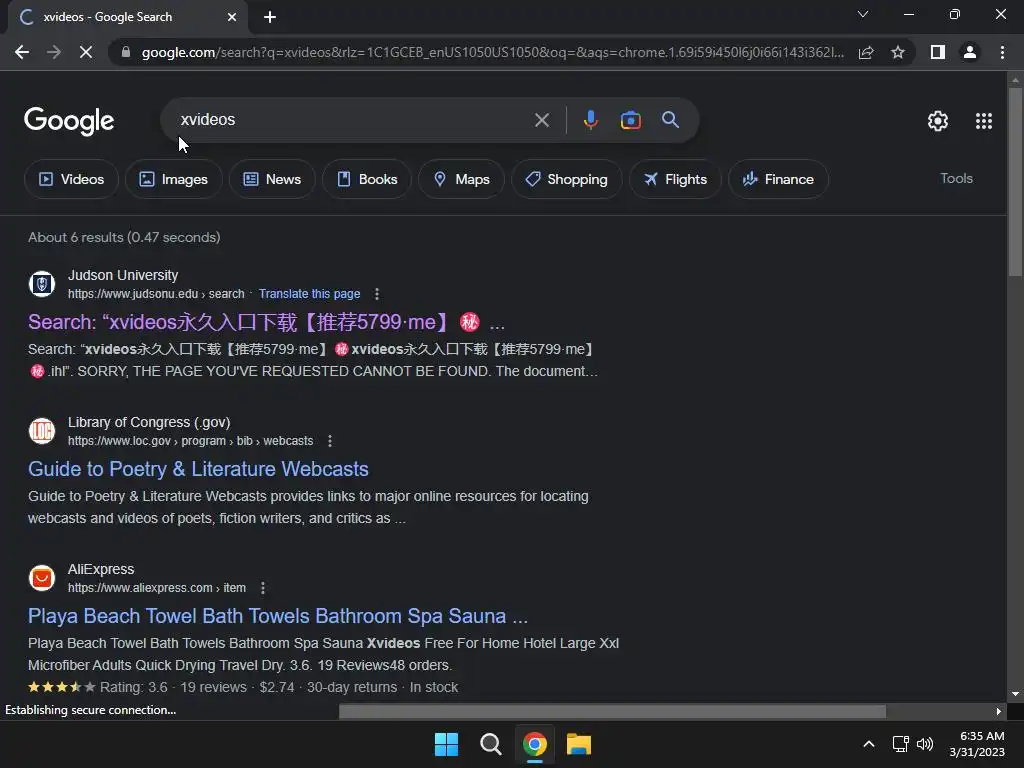Screen dimensions: 1024x768
Task: Click the aliexpress.com URL breadcrumb
Action: pos(157,588)
